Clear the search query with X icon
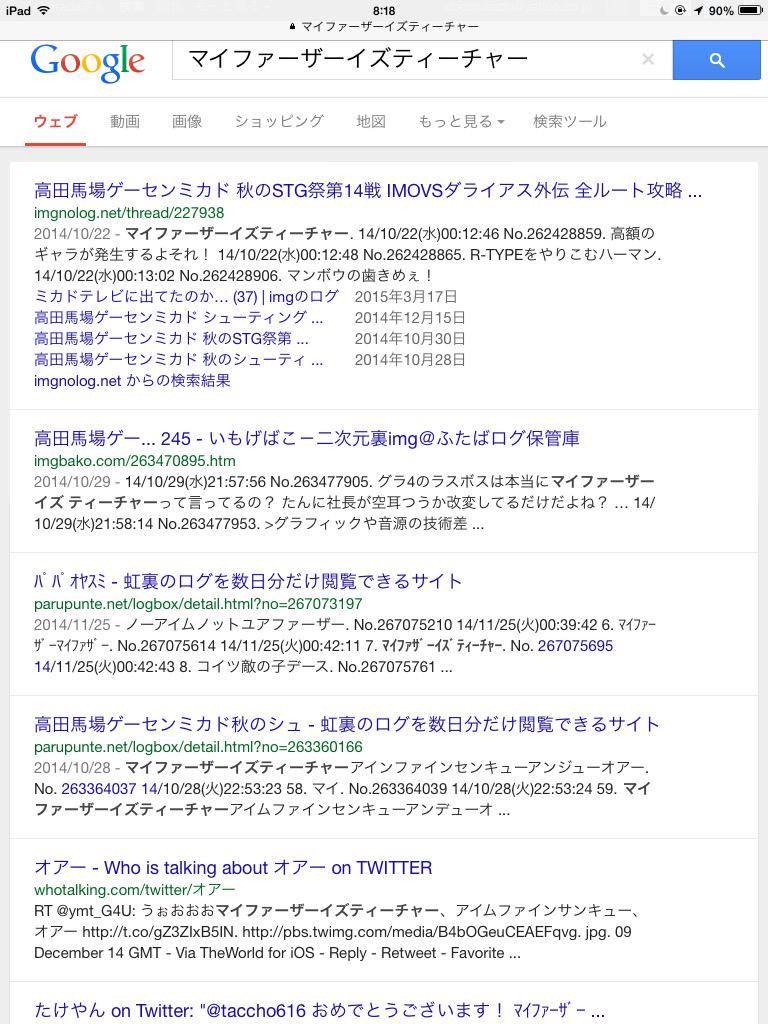 (648, 59)
